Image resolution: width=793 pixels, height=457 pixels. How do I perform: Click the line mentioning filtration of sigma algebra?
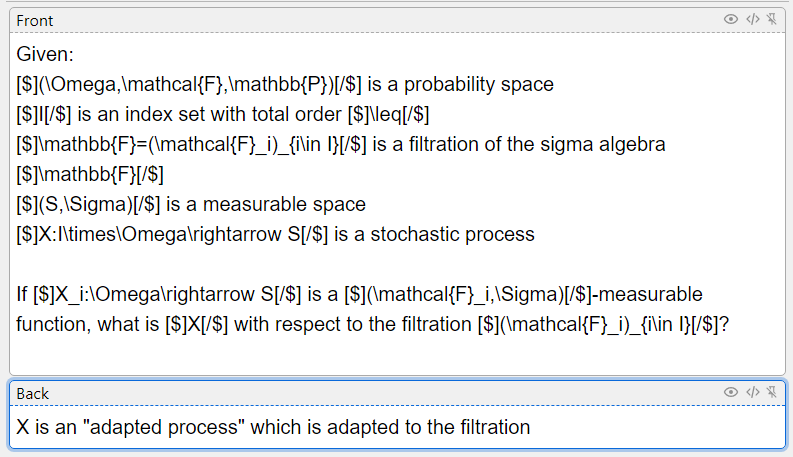(340, 145)
